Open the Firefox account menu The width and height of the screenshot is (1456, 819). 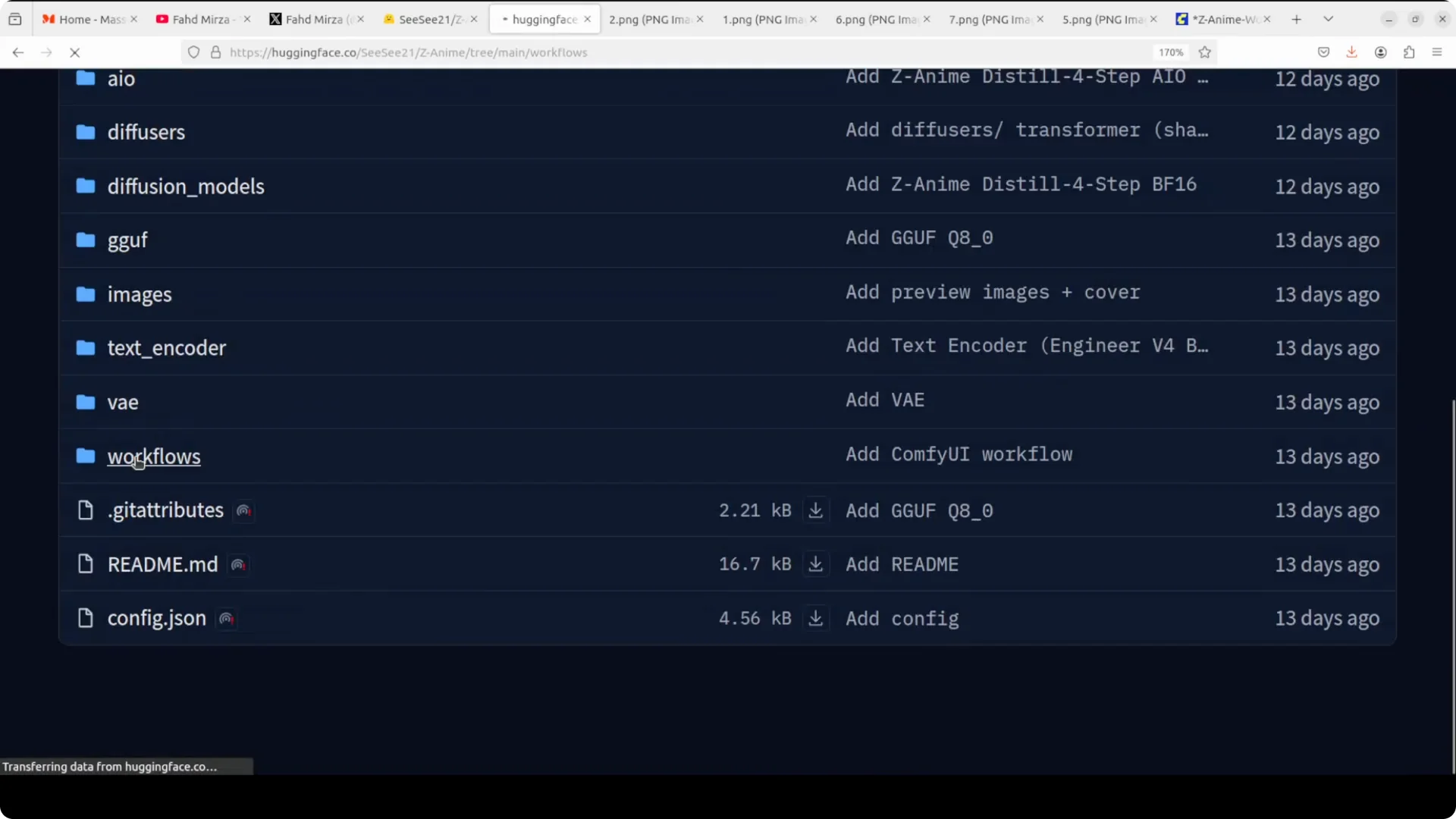pyautogui.click(x=1381, y=52)
